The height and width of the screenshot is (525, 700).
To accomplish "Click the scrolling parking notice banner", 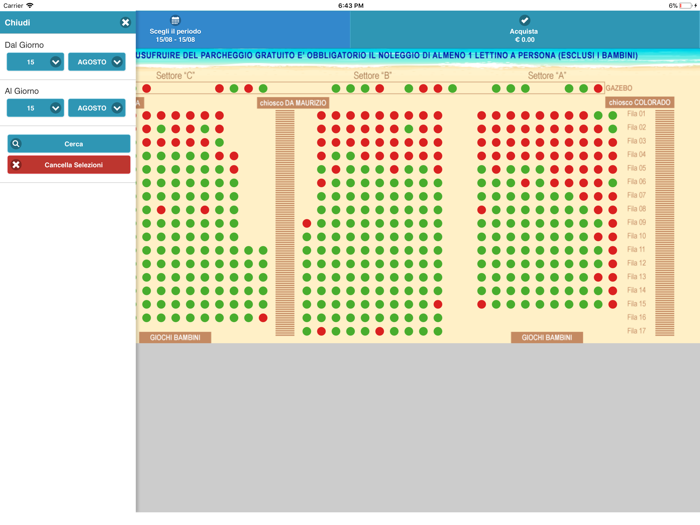I will (387, 55).
